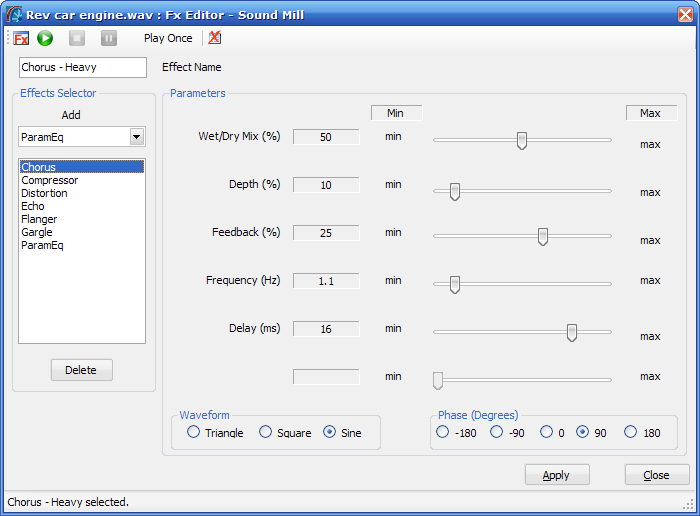This screenshot has height=516, width=700.
Task: Click the 'Chorus - Heavy selected.' status text
Action: [x=68, y=502]
